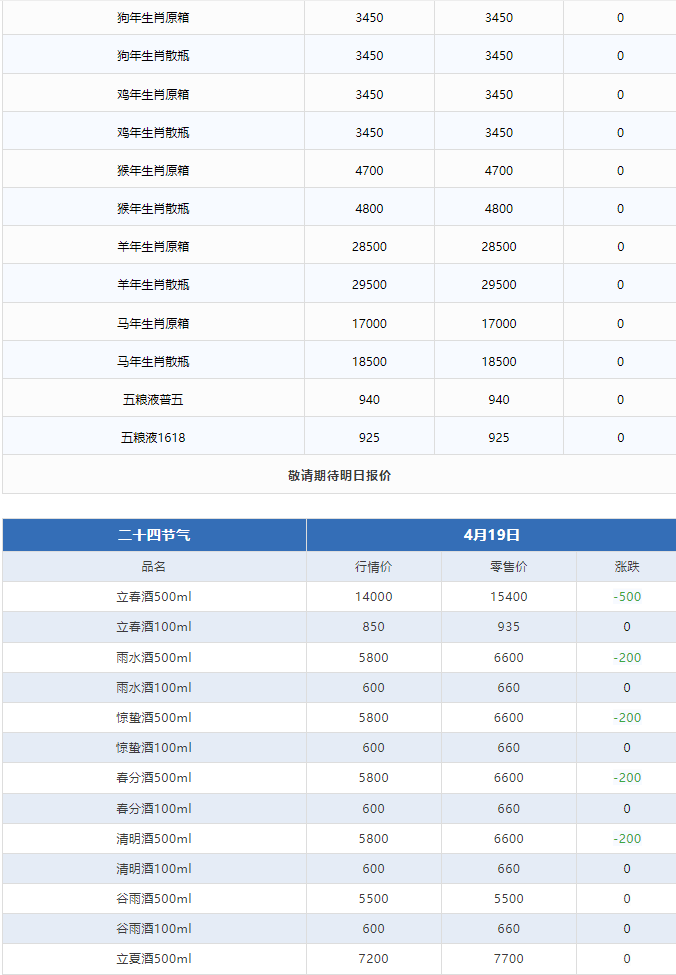Click the first 18500 price value

point(369,361)
